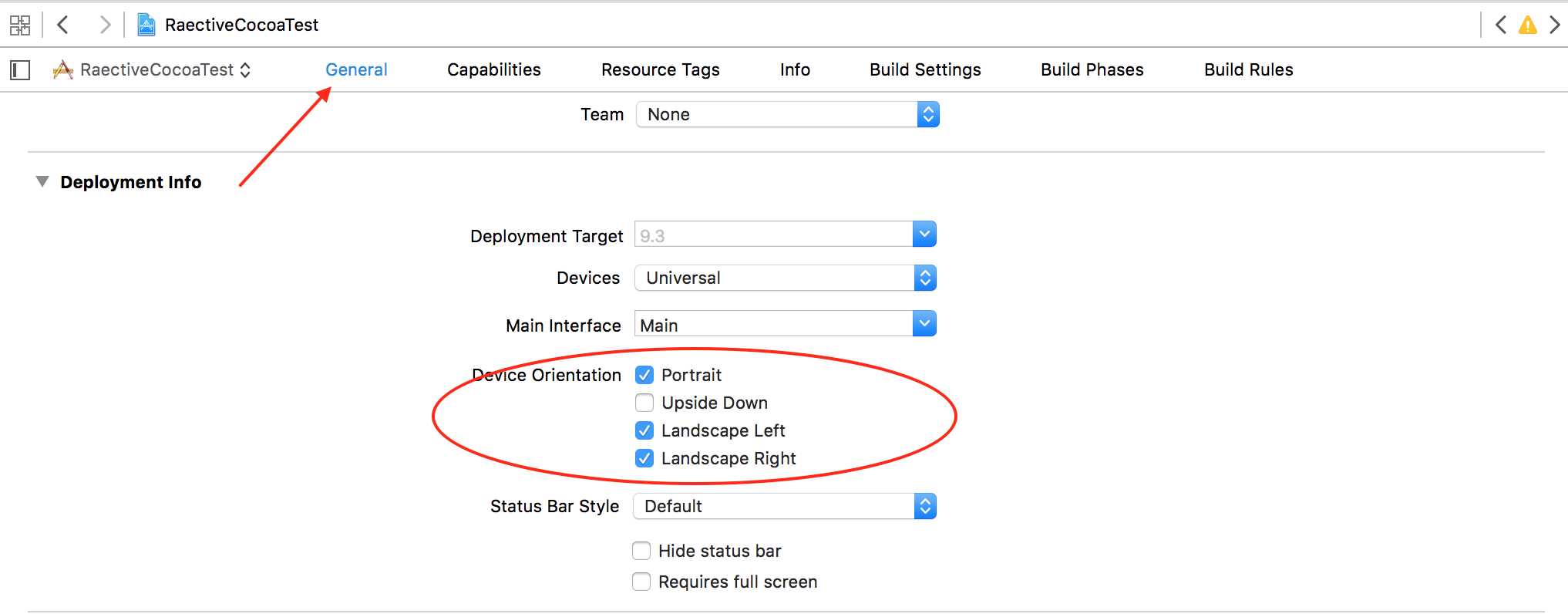Click the Deployment Info section heading

[x=131, y=182]
